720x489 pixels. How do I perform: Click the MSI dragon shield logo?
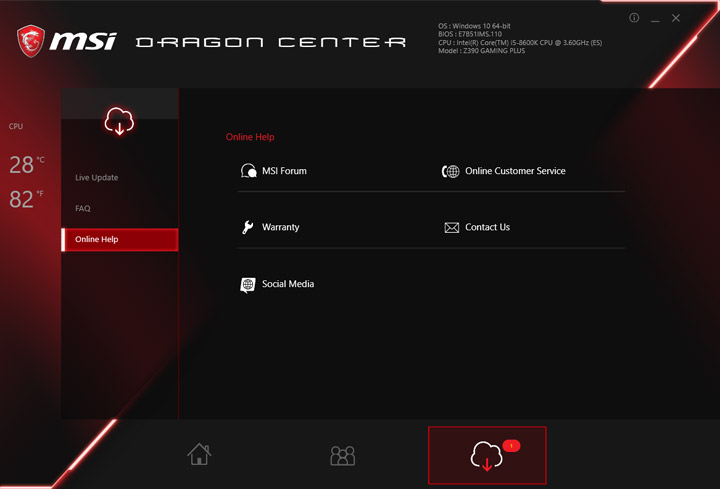[31, 41]
